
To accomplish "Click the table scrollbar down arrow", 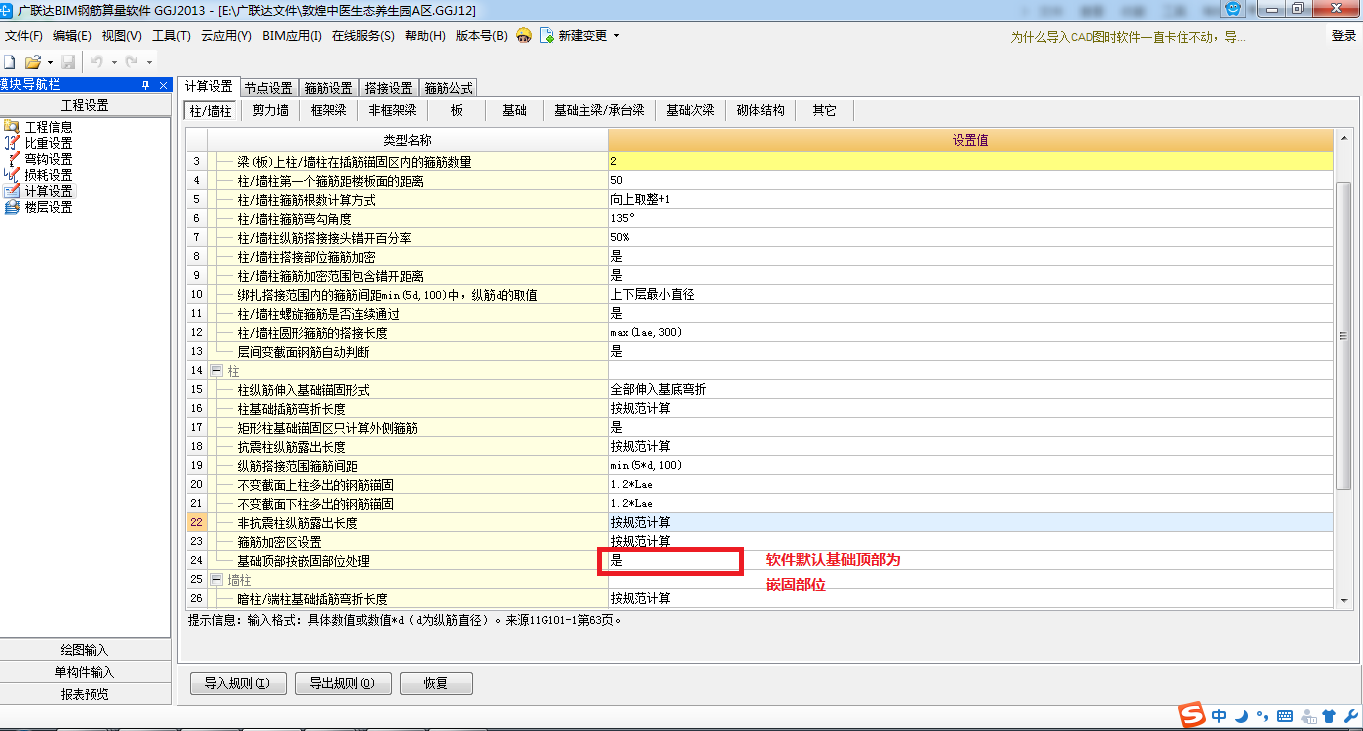I will 1343,599.
